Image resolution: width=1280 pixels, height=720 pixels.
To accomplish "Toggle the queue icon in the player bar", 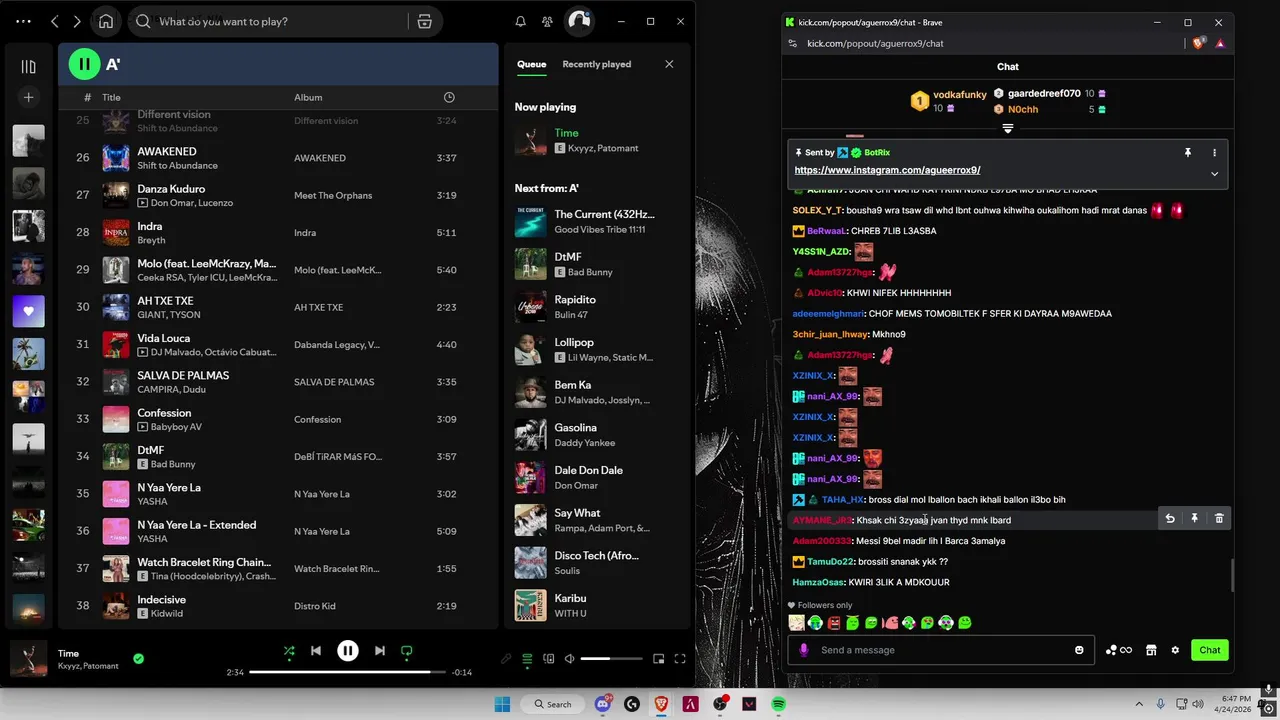I will click(x=527, y=659).
